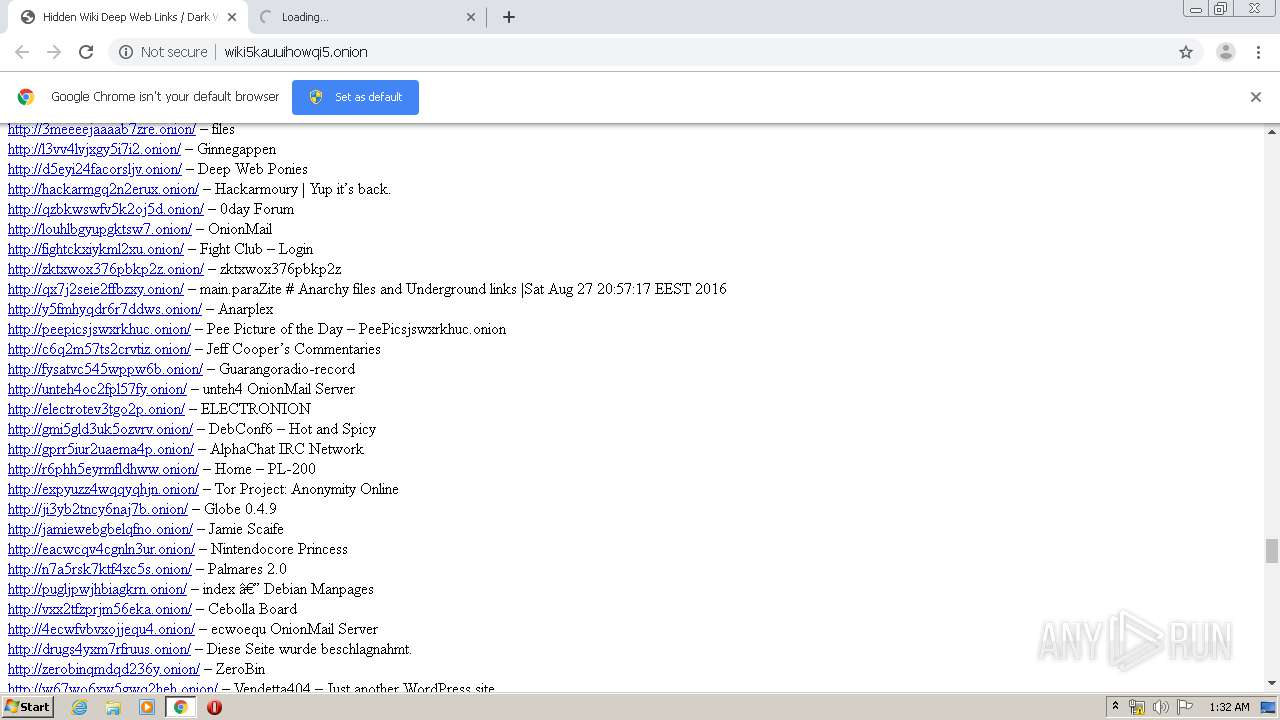Open the Guarangoradio-record link
This screenshot has height=720, width=1280.
pyautogui.click(x=105, y=369)
